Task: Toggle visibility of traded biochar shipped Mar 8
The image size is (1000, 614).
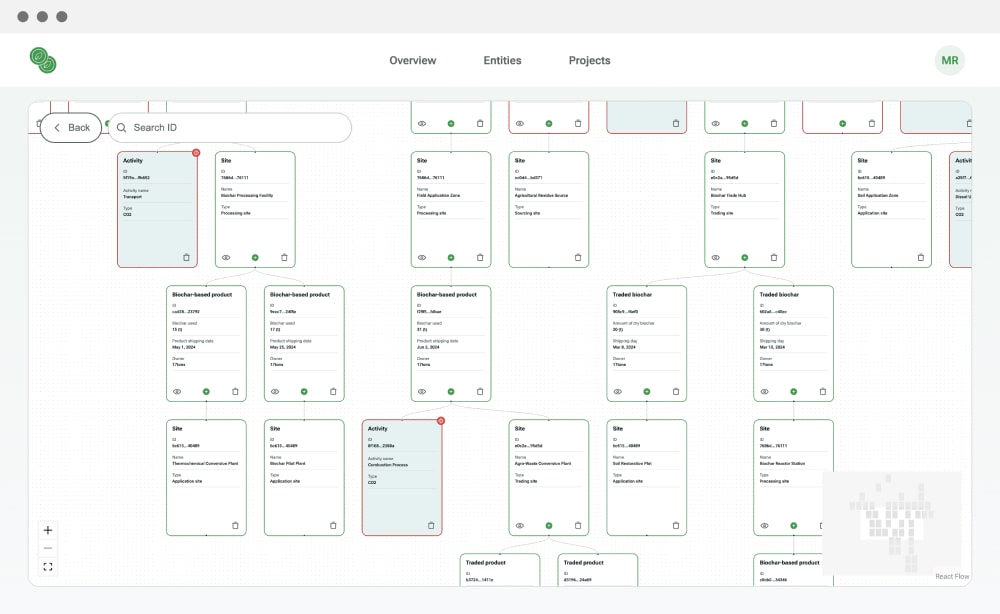Action: click(617, 391)
